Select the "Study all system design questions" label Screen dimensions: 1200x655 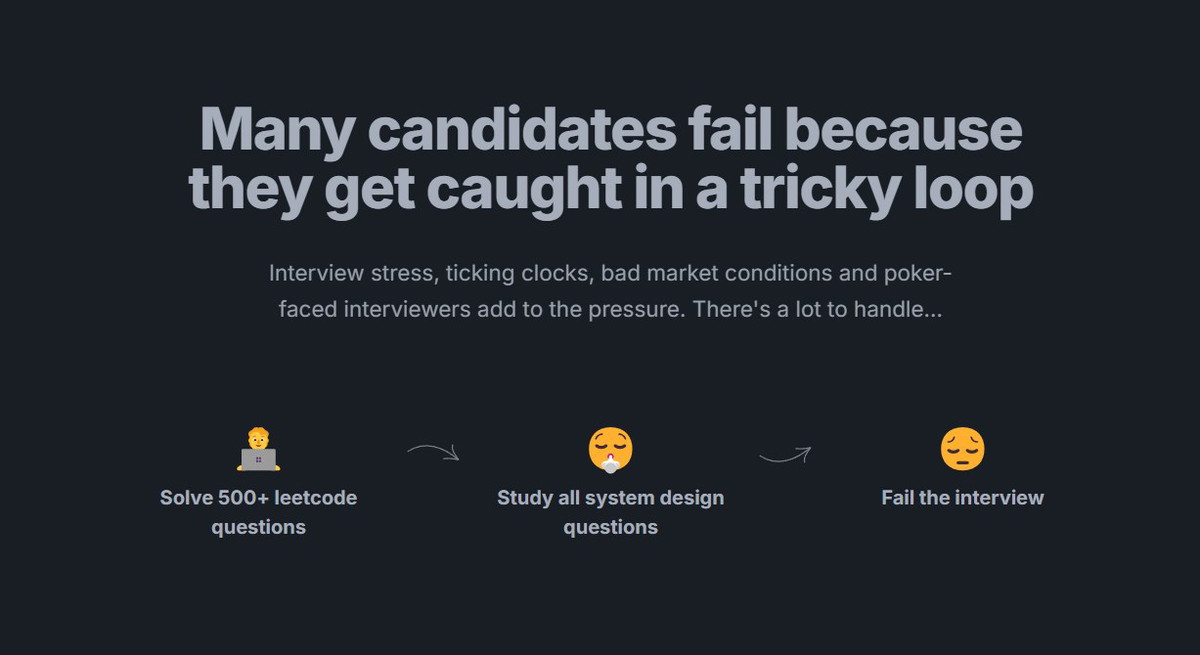pyautogui.click(x=610, y=512)
